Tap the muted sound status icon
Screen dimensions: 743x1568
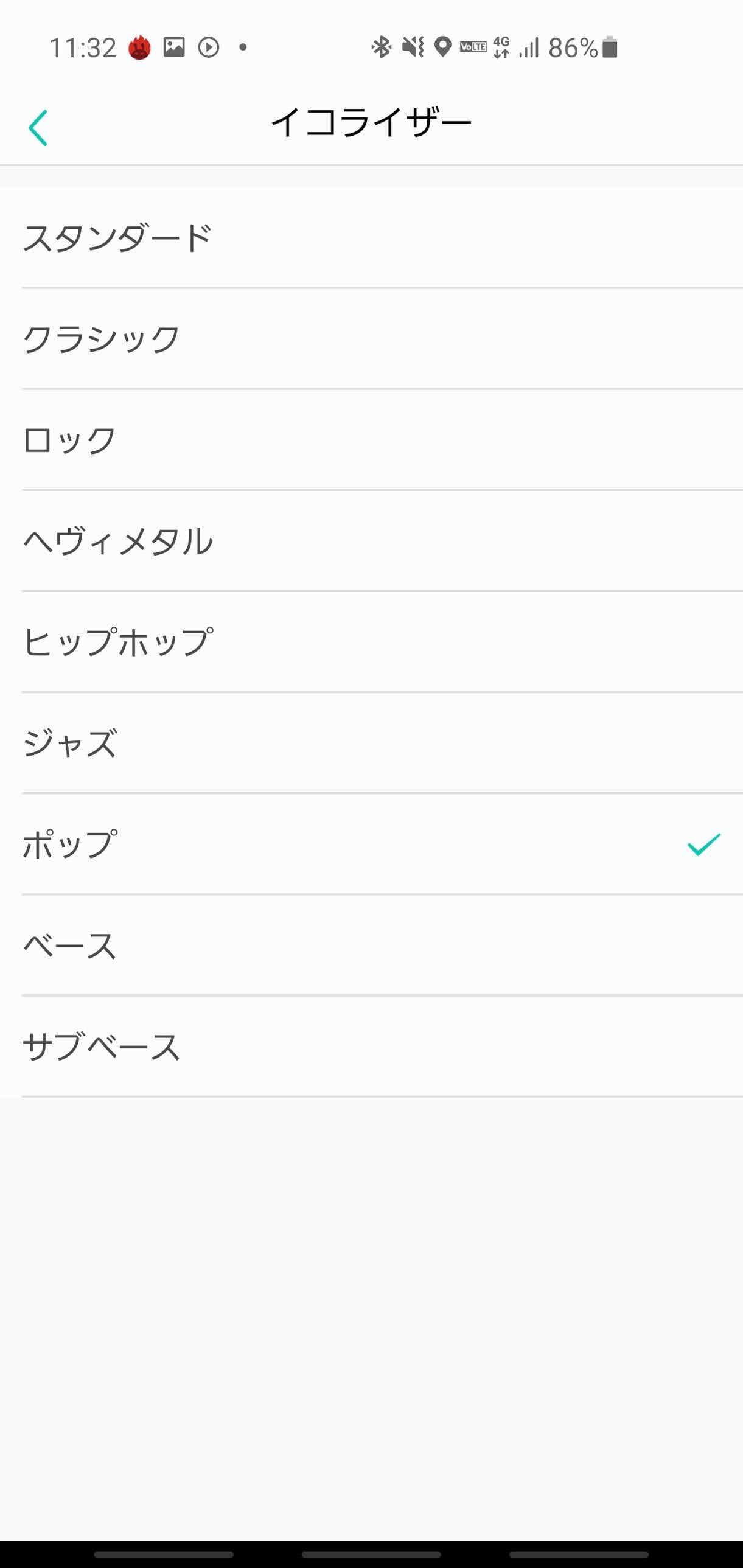pyautogui.click(x=413, y=47)
